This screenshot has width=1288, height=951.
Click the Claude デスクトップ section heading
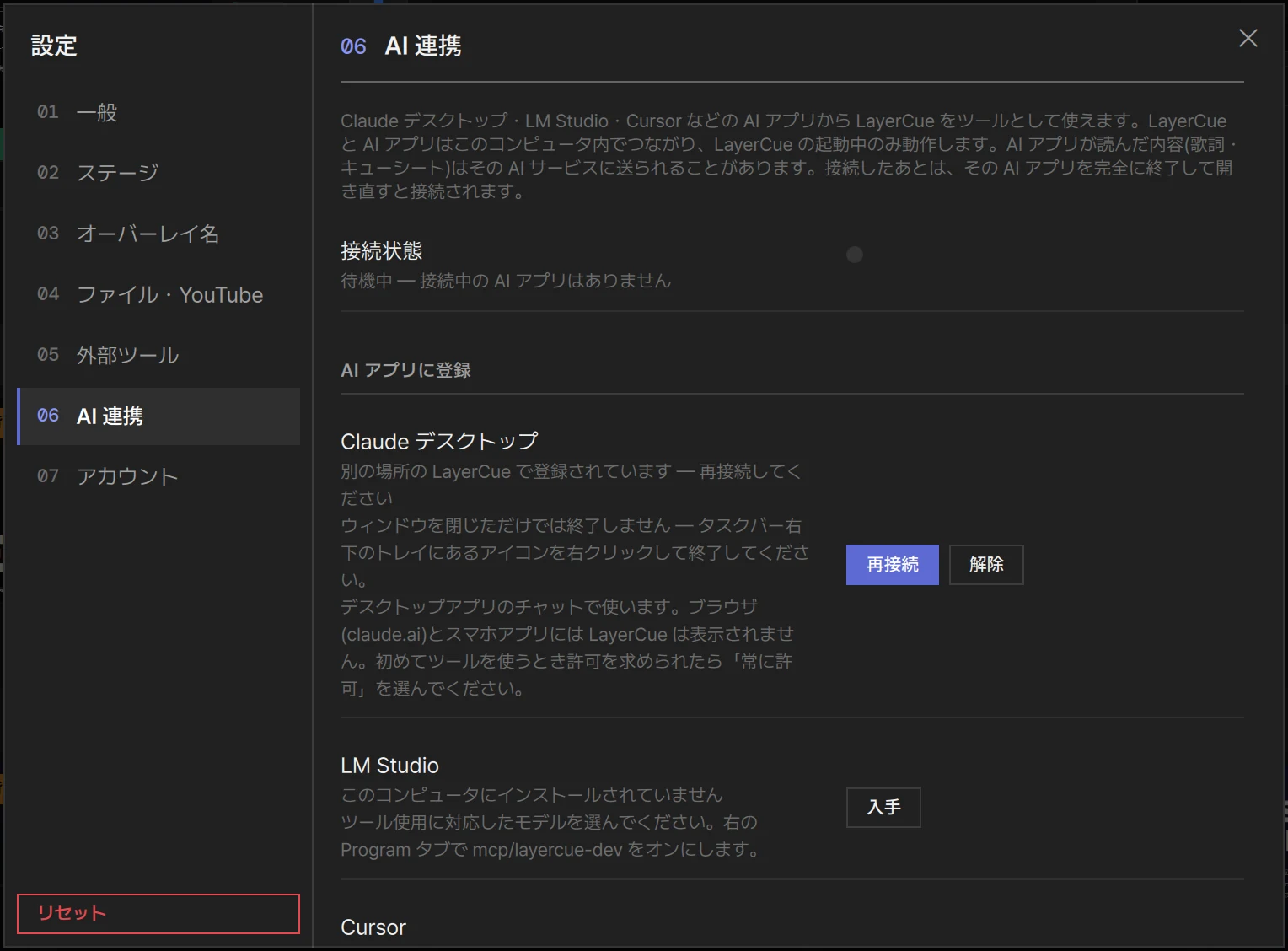pyautogui.click(x=439, y=441)
